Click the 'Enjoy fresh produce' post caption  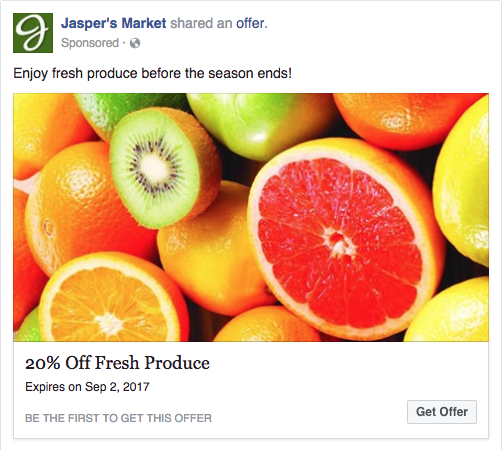[x=152, y=73]
